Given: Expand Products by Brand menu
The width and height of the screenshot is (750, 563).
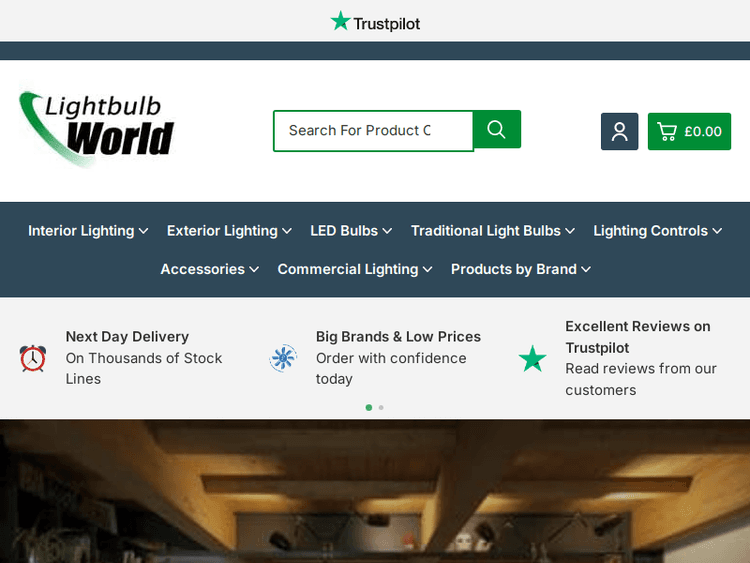Looking at the screenshot, I should point(521,269).
